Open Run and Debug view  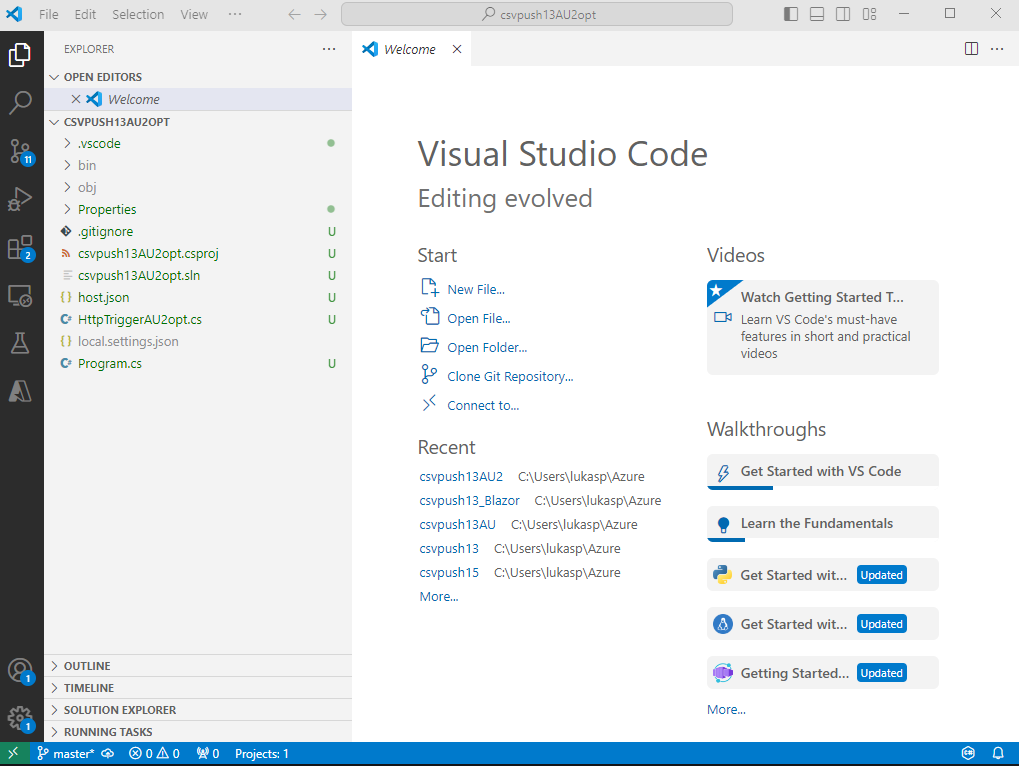pyautogui.click(x=20, y=199)
